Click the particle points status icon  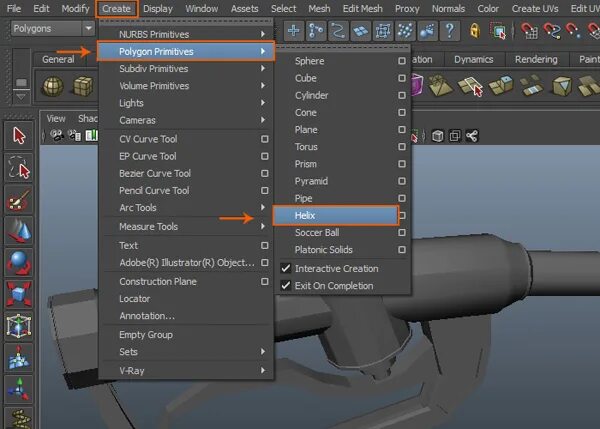405,31
